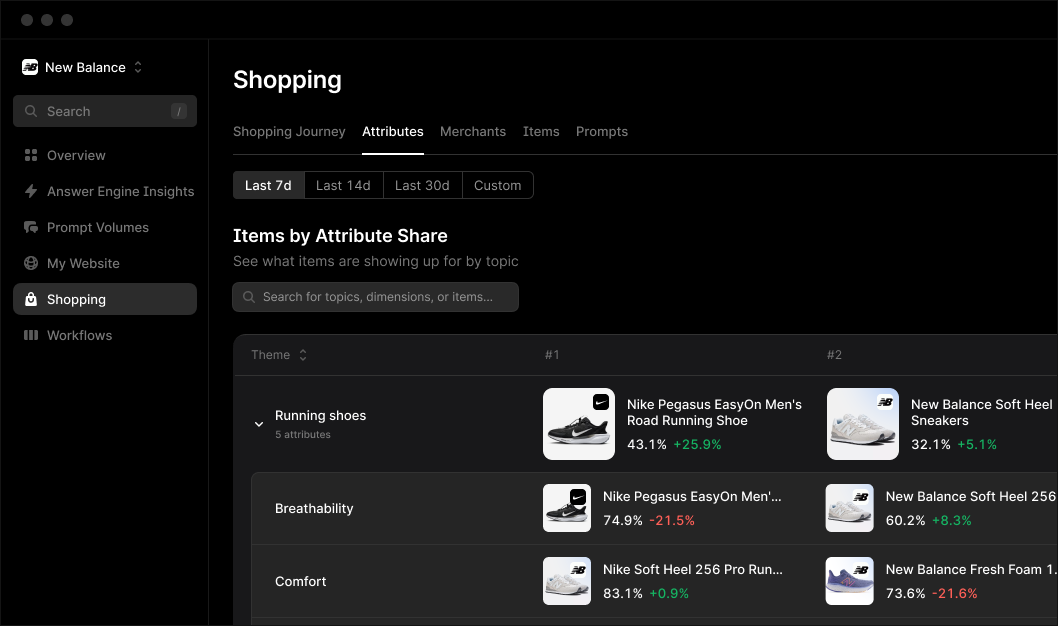Click the 73.6% share value
This screenshot has width=1058, height=626.
tap(906, 594)
